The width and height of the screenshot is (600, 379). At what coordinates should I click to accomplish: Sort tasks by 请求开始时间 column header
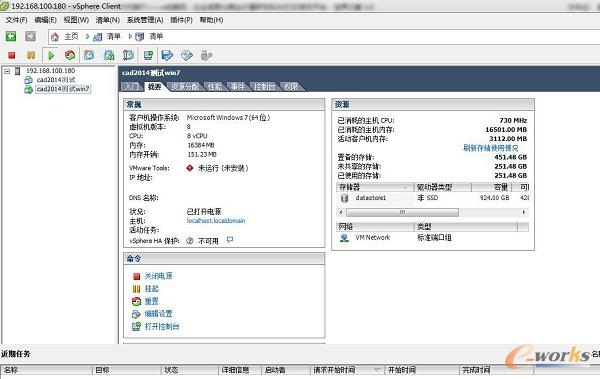347,370
